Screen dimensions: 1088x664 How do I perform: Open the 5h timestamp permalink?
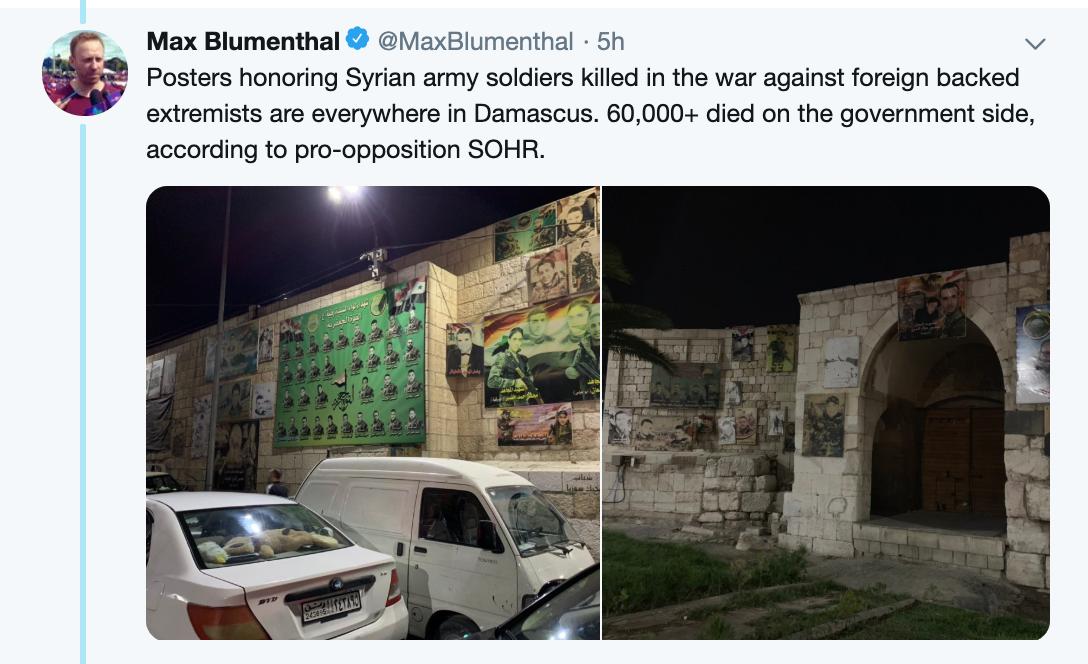pos(611,42)
